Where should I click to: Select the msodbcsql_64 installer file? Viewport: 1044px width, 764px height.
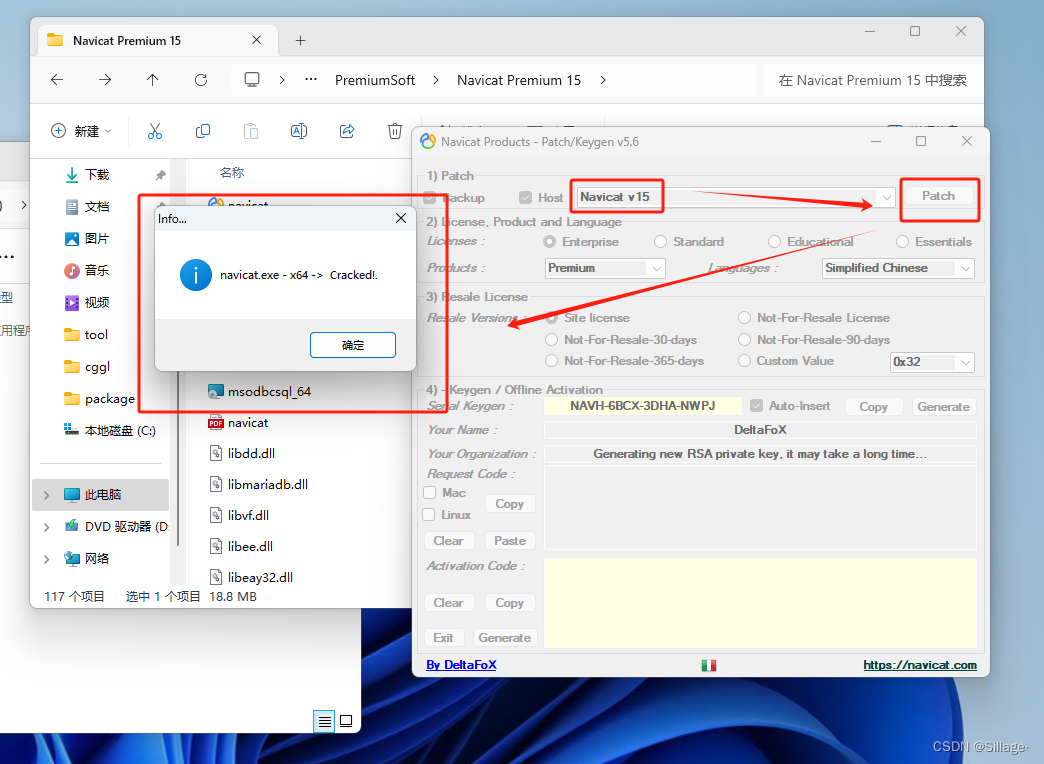click(x=260, y=392)
